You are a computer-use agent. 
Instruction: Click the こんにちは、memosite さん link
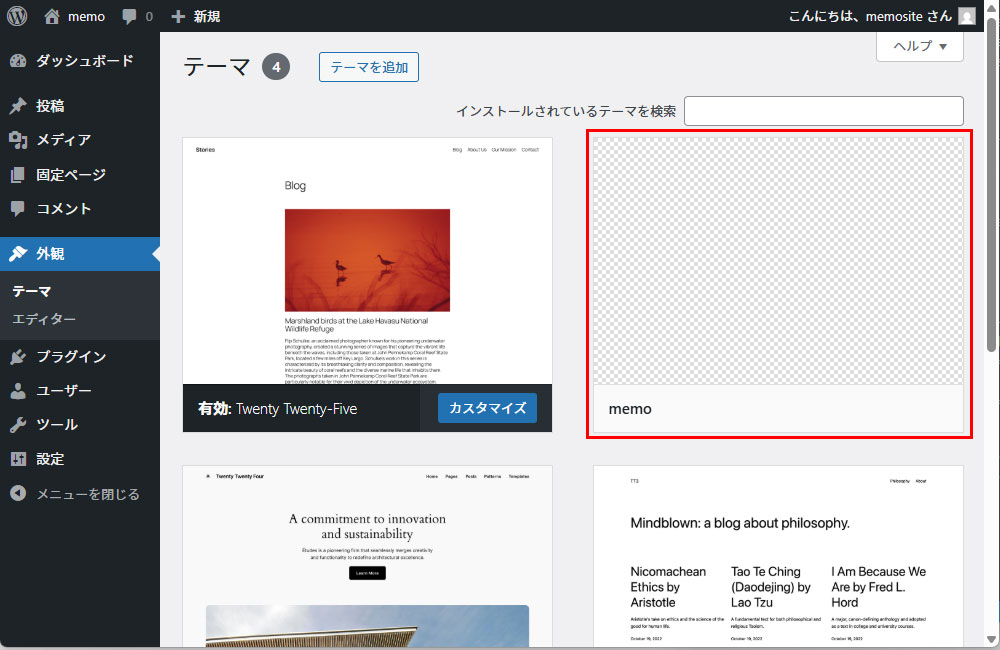[x=870, y=16]
